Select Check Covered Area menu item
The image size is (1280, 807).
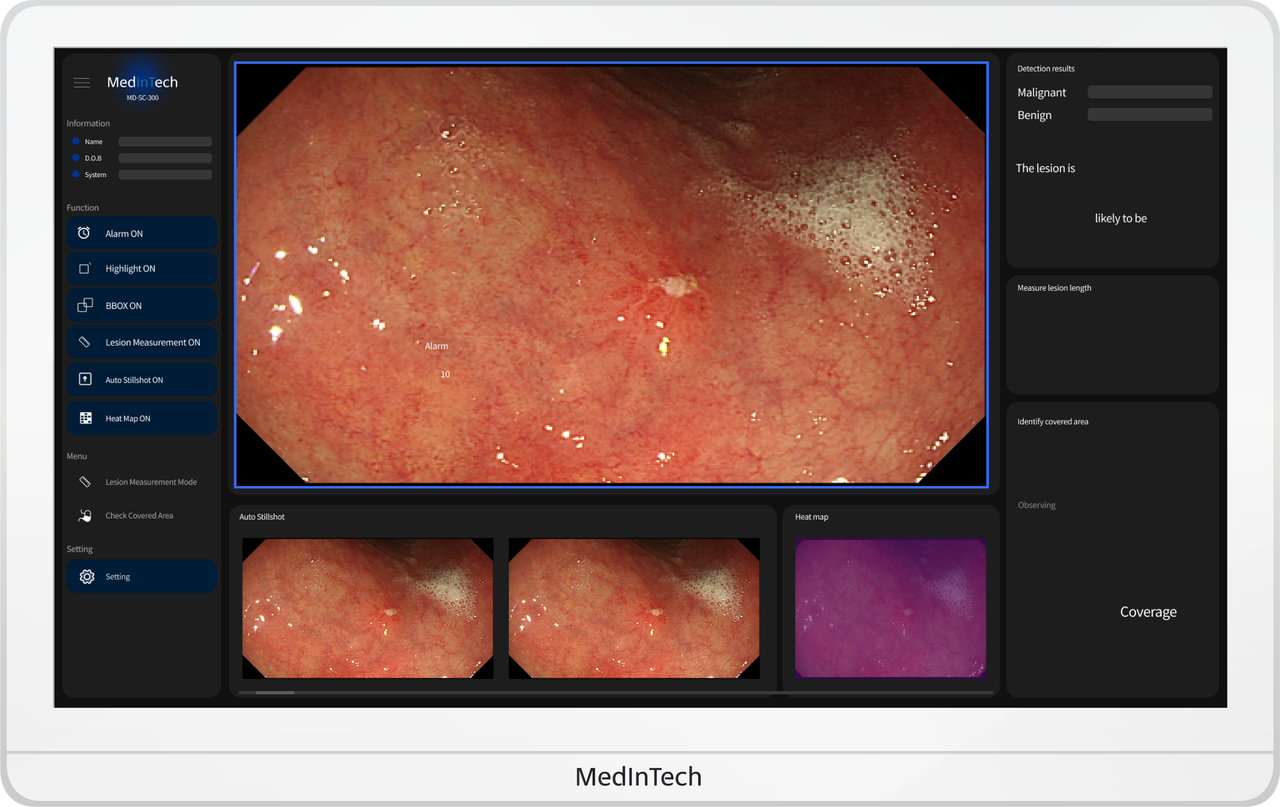pos(139,516)
